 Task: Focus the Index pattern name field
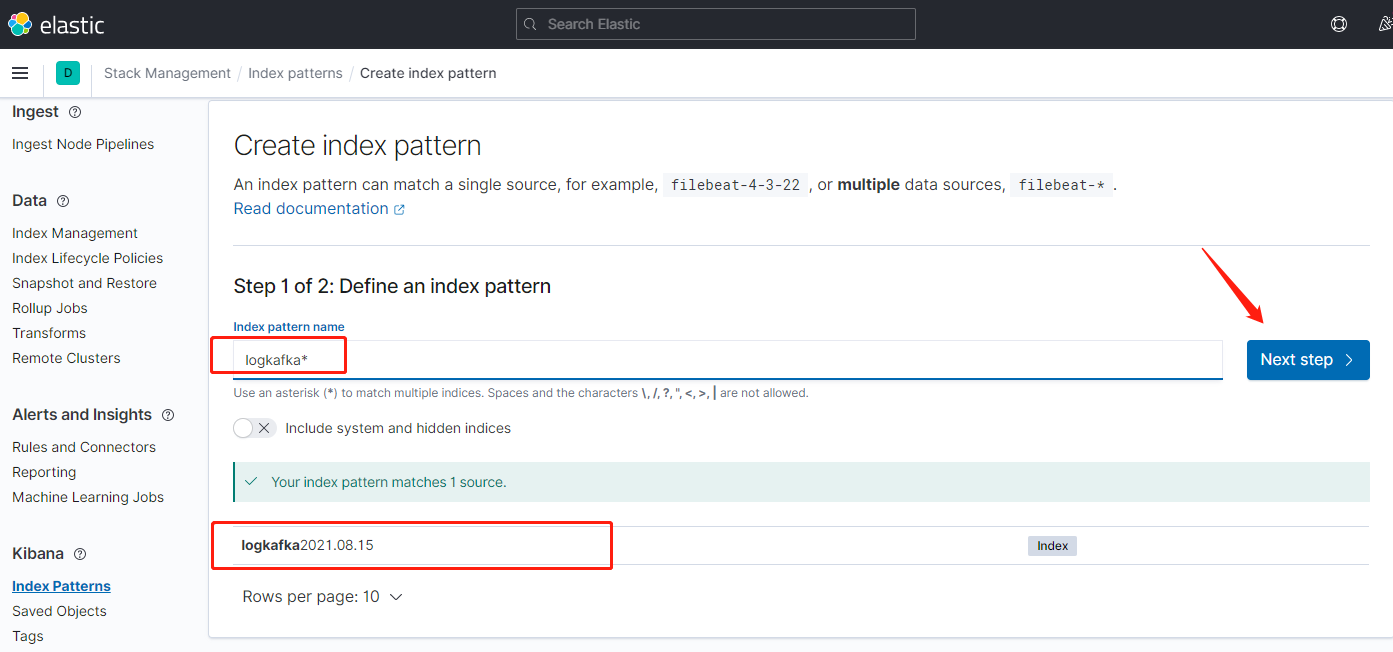point(728,360)
